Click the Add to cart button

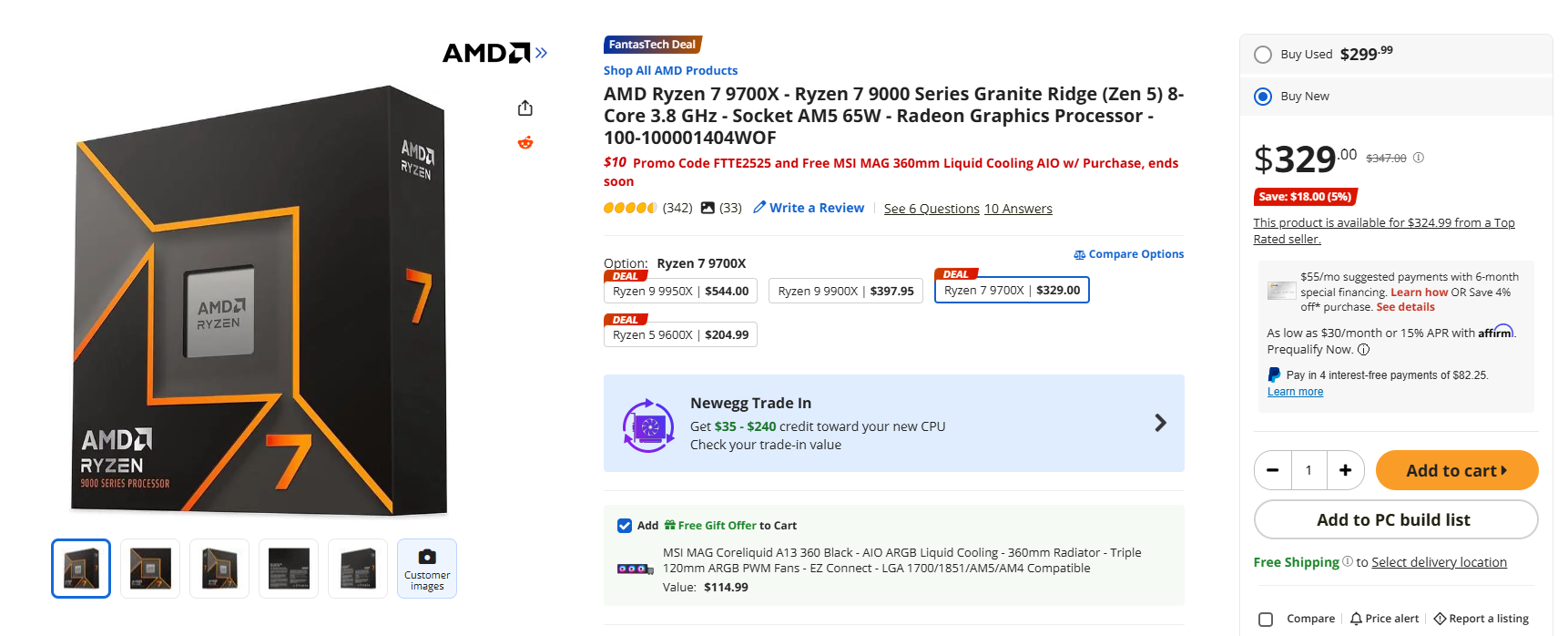(x=1457, y=470)
